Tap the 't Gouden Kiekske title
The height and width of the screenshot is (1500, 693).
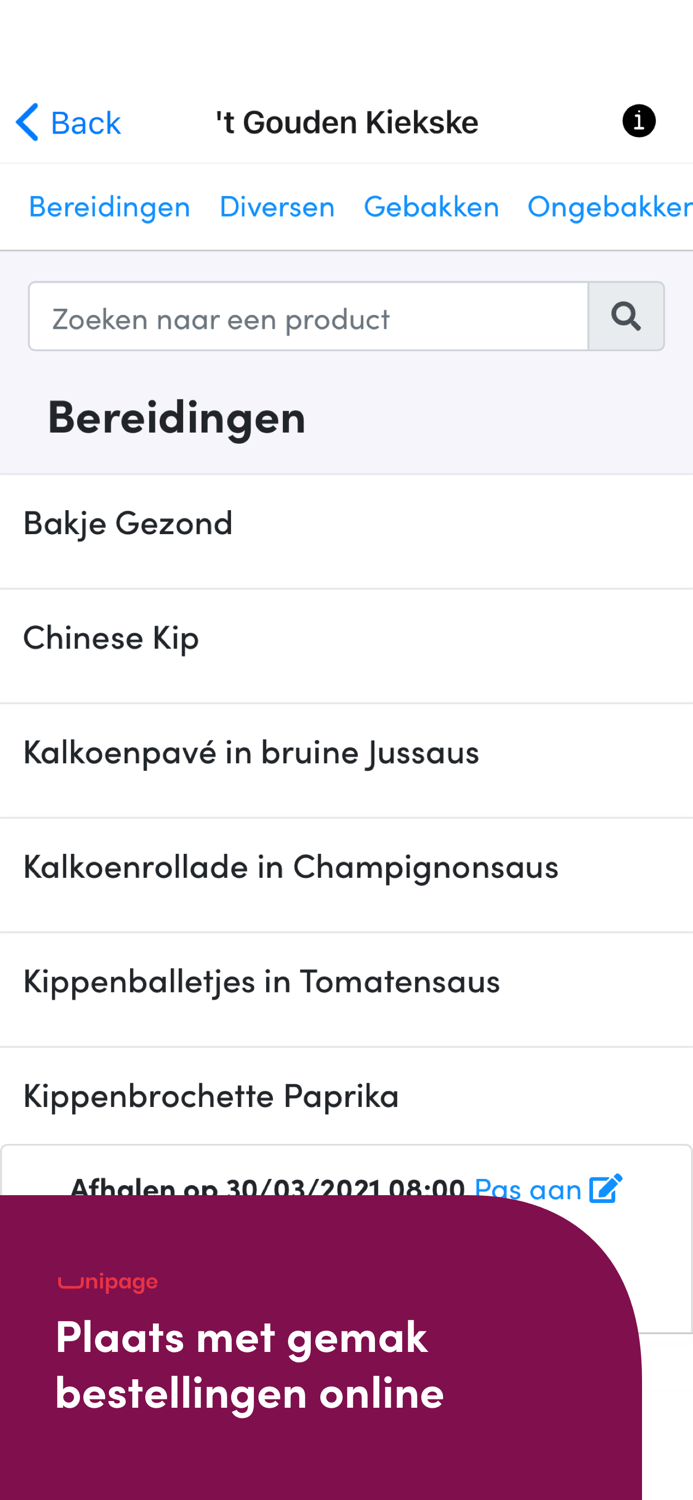pyautogui.click(x=347, y=120)
